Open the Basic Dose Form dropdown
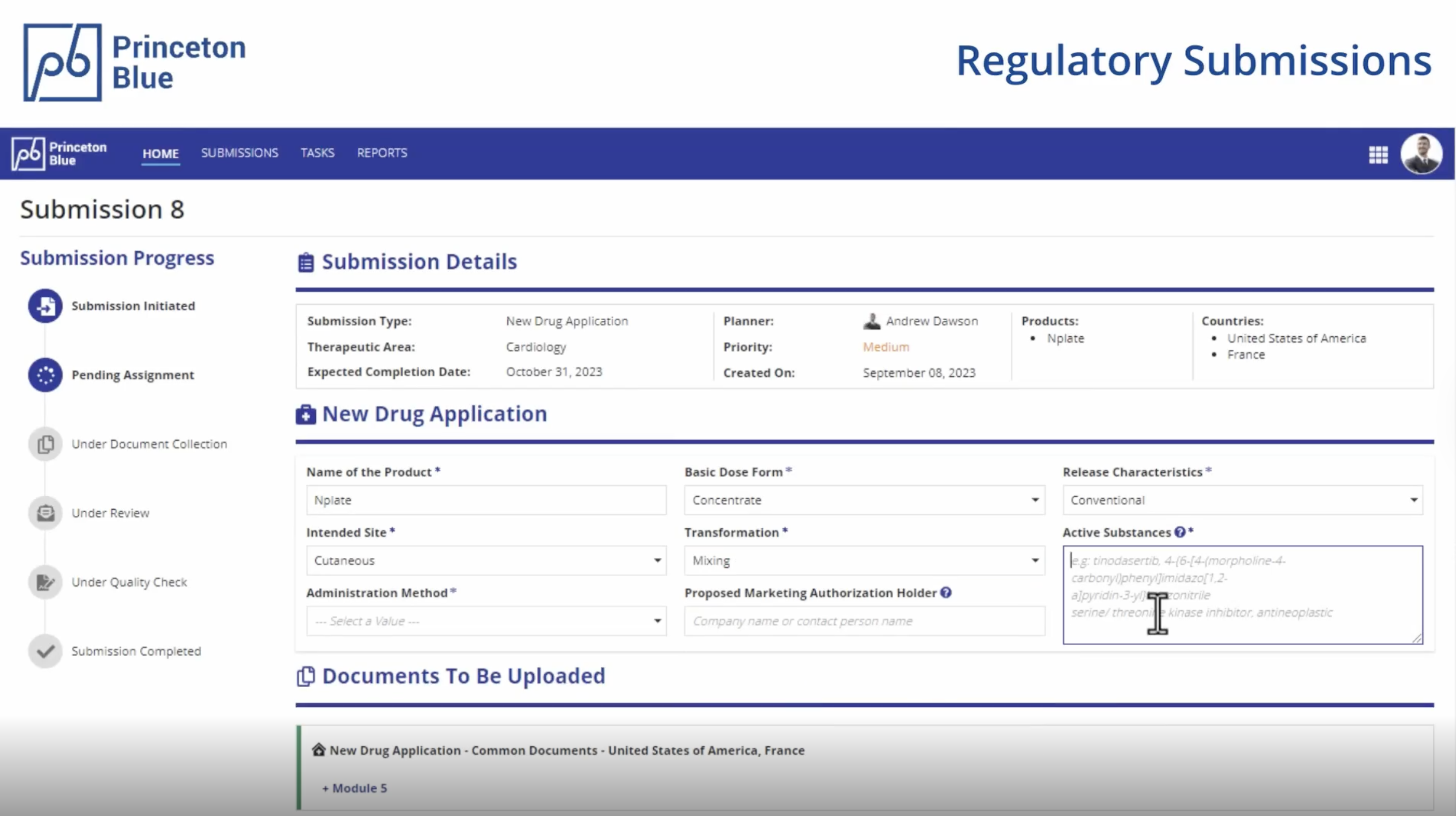Viewport: 1456px width, 816px height. [864, 500]
